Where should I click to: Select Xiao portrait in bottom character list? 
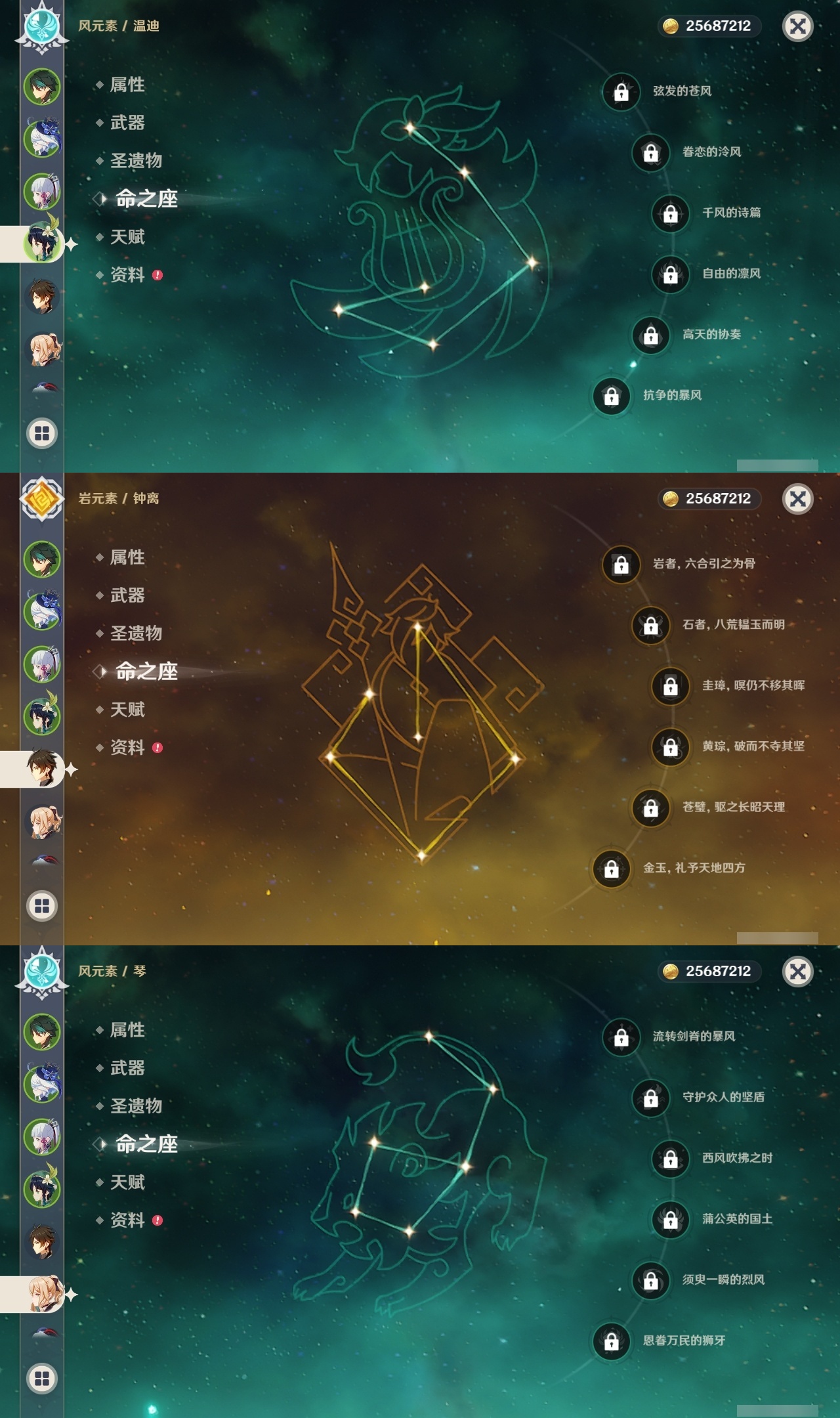(x=42, y=1031)
